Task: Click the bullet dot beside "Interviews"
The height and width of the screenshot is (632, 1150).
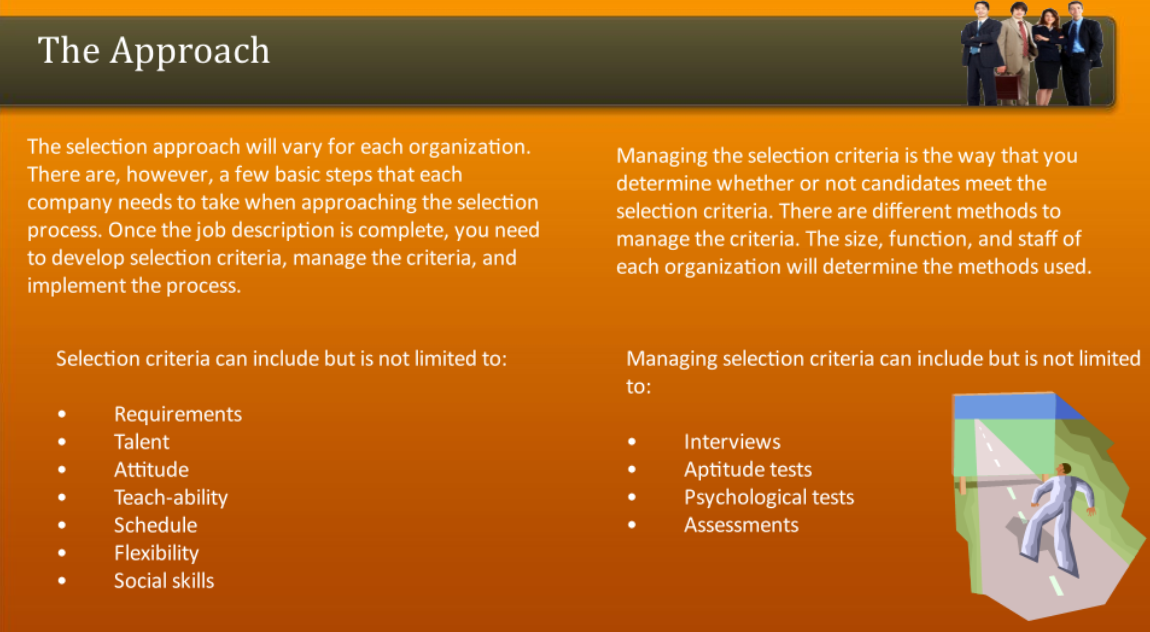Action: click(x=632, y=442)
